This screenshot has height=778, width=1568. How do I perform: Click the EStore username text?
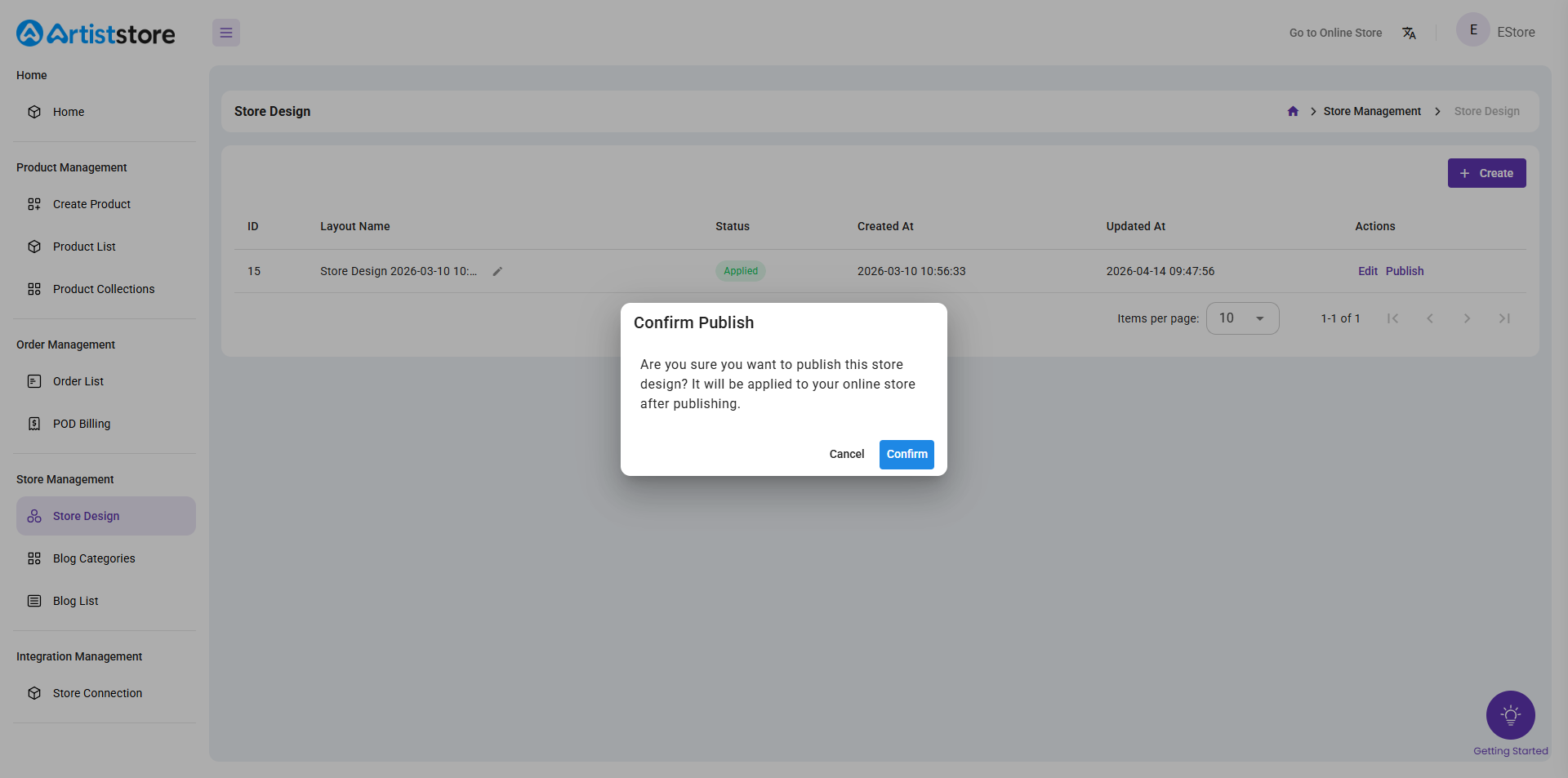pos(1516,33)
